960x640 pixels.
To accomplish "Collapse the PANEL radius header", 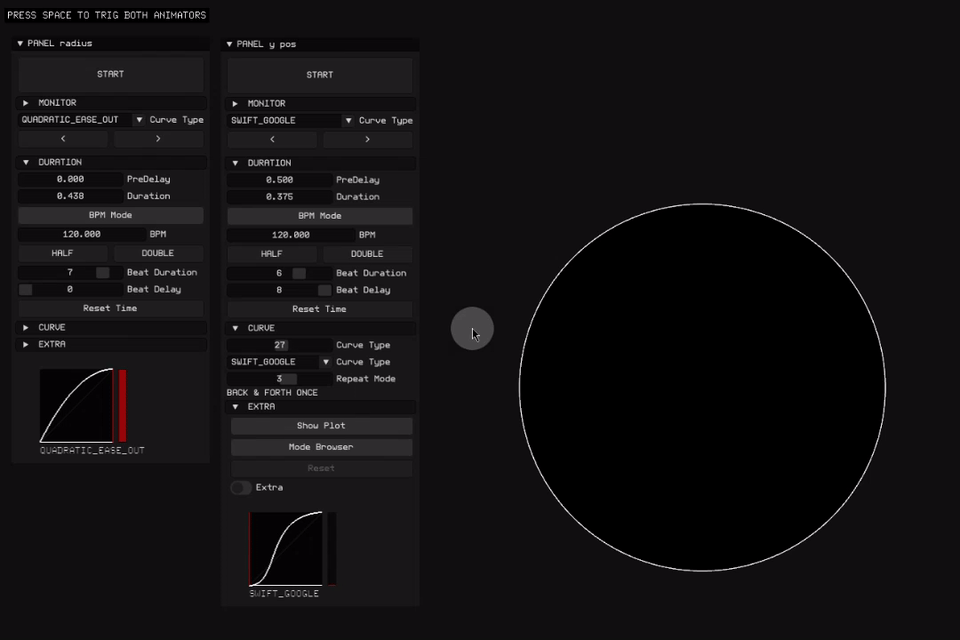I will tap(110, 43).
